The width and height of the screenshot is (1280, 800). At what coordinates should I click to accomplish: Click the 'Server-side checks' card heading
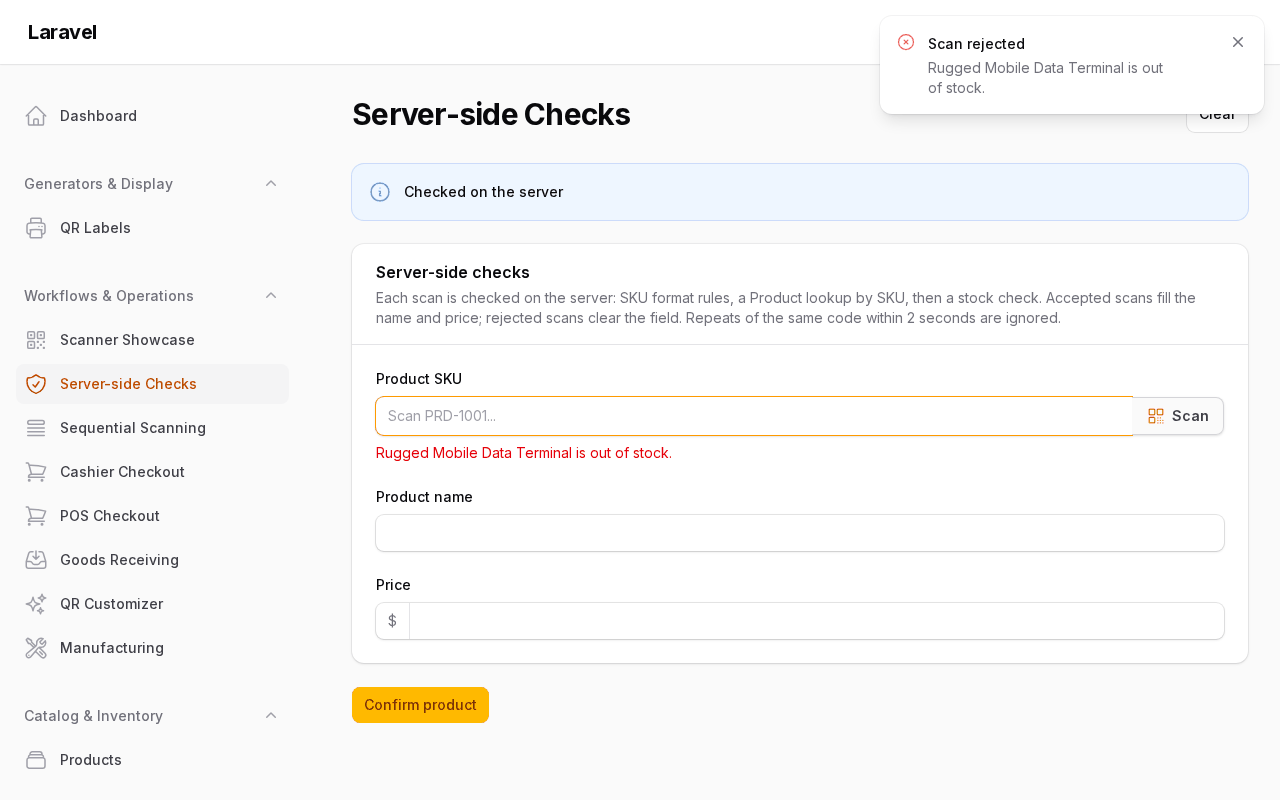(453, 272)
